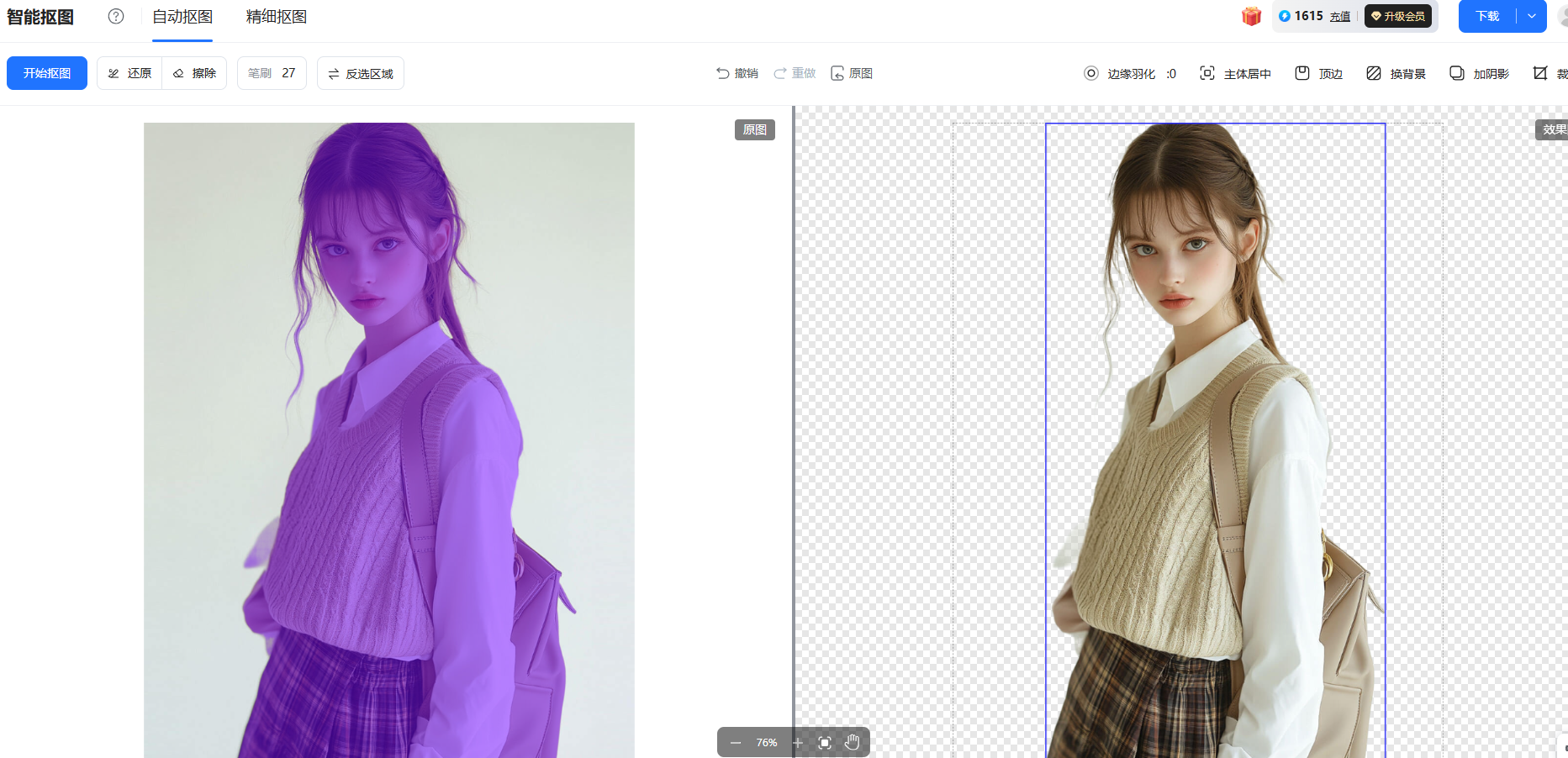
Task: Undo with the 撤销 icon
Action: coord(736,73)
